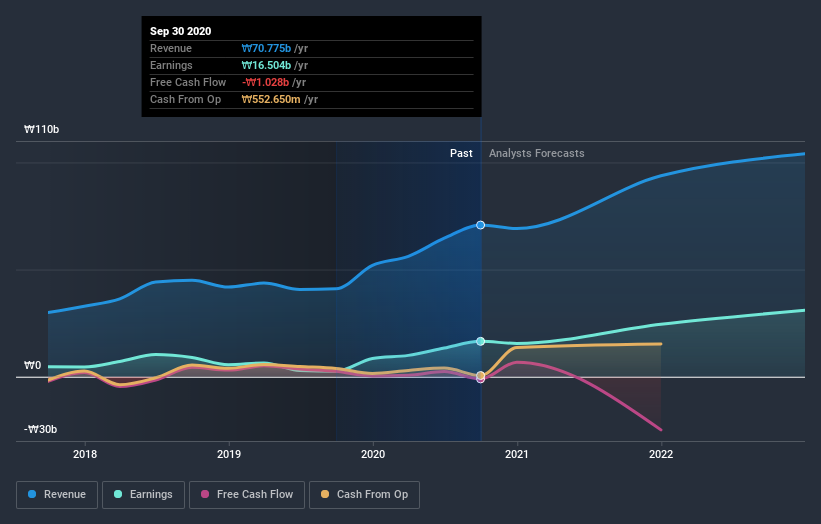This screenshot has height=524, width=821.
Task: Click the blue Revenue marker on the chart
Action: [481, 225]
